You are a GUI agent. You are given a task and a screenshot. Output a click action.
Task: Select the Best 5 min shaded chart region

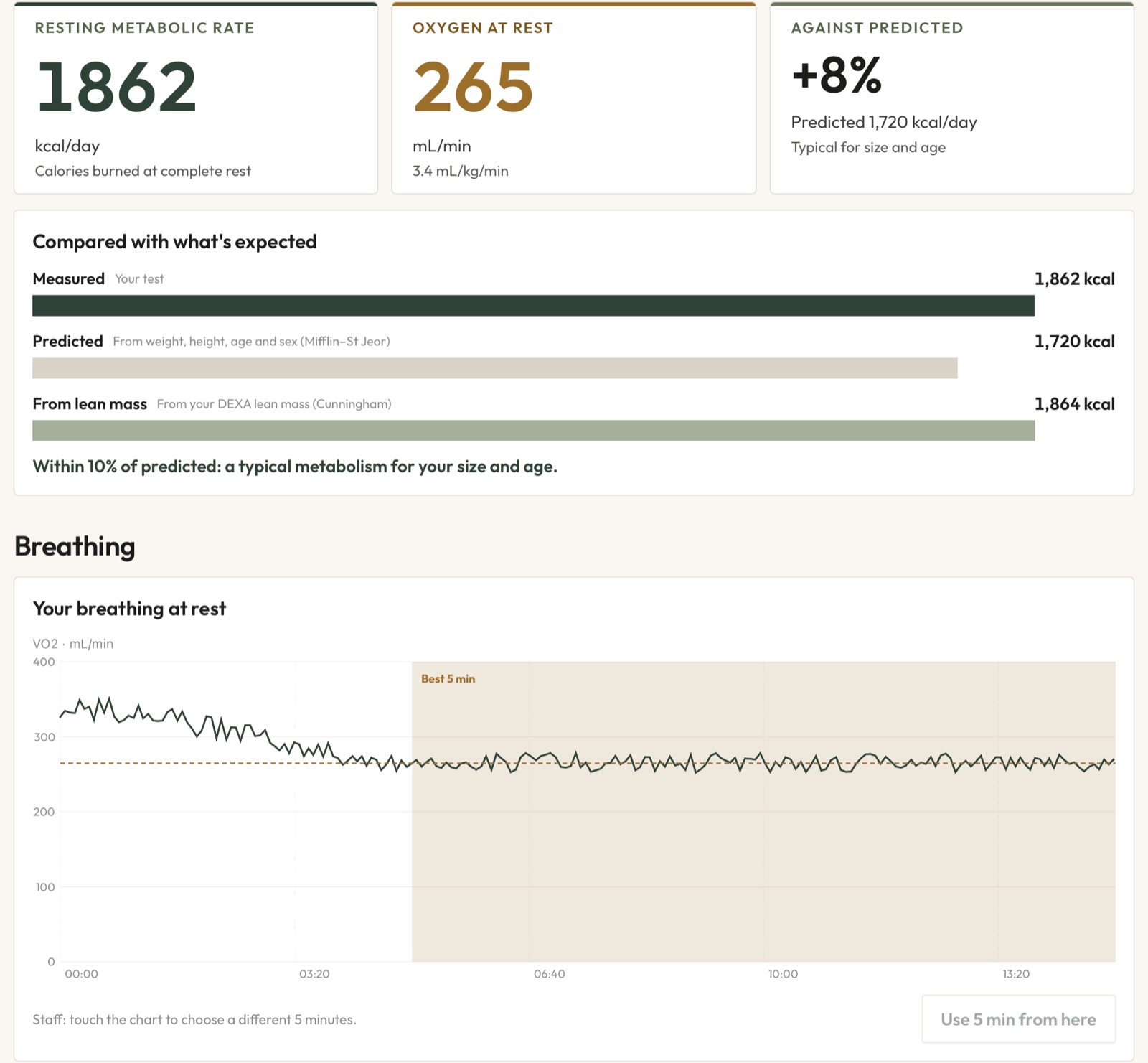(763, 811)
